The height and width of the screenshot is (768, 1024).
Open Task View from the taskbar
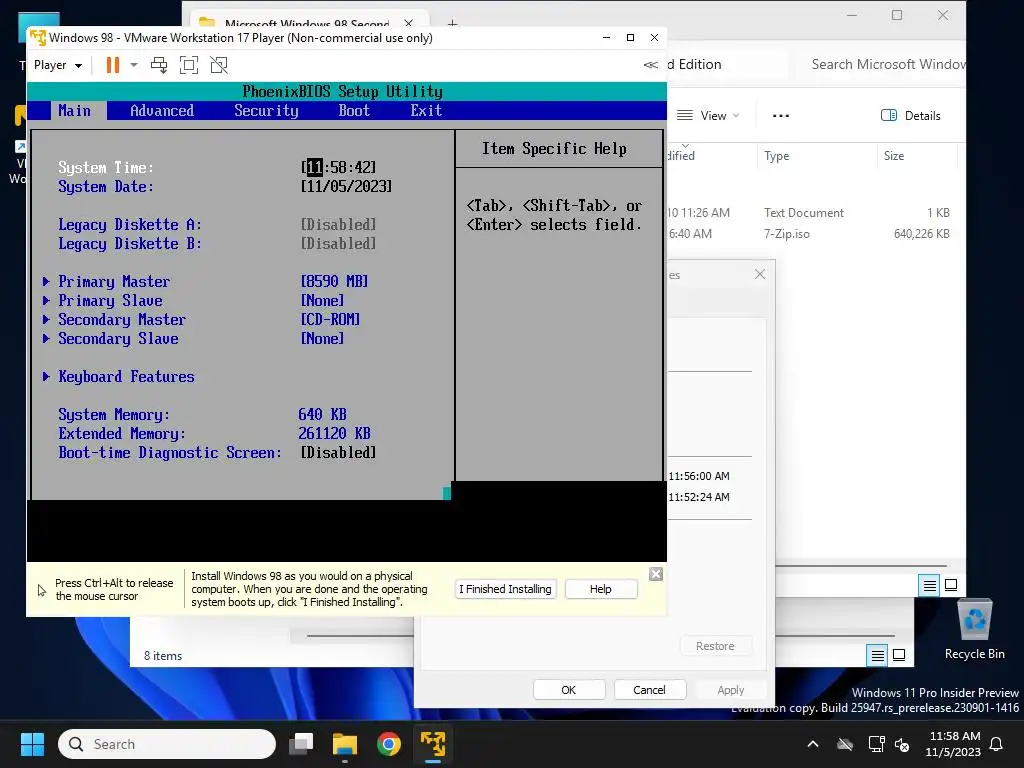[x=302, y=744]
